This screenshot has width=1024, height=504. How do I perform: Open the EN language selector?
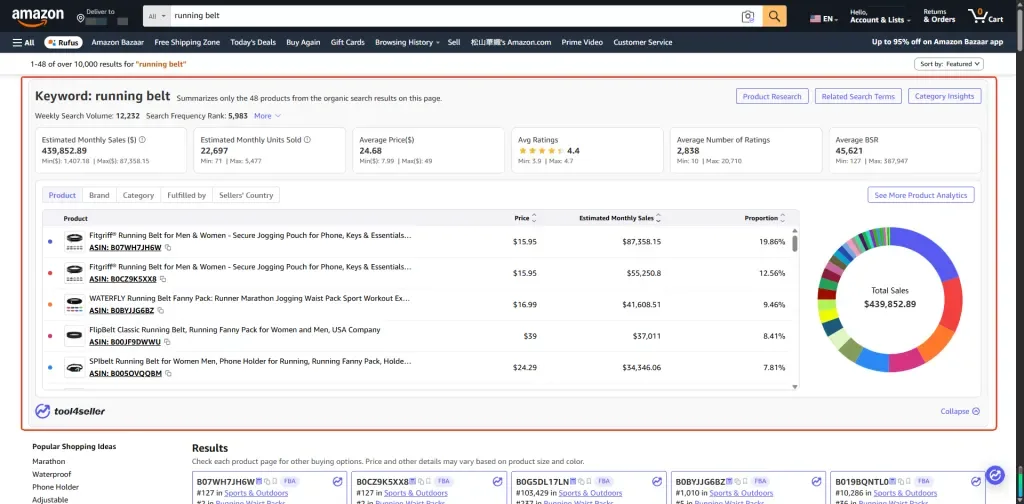(824, 19)
